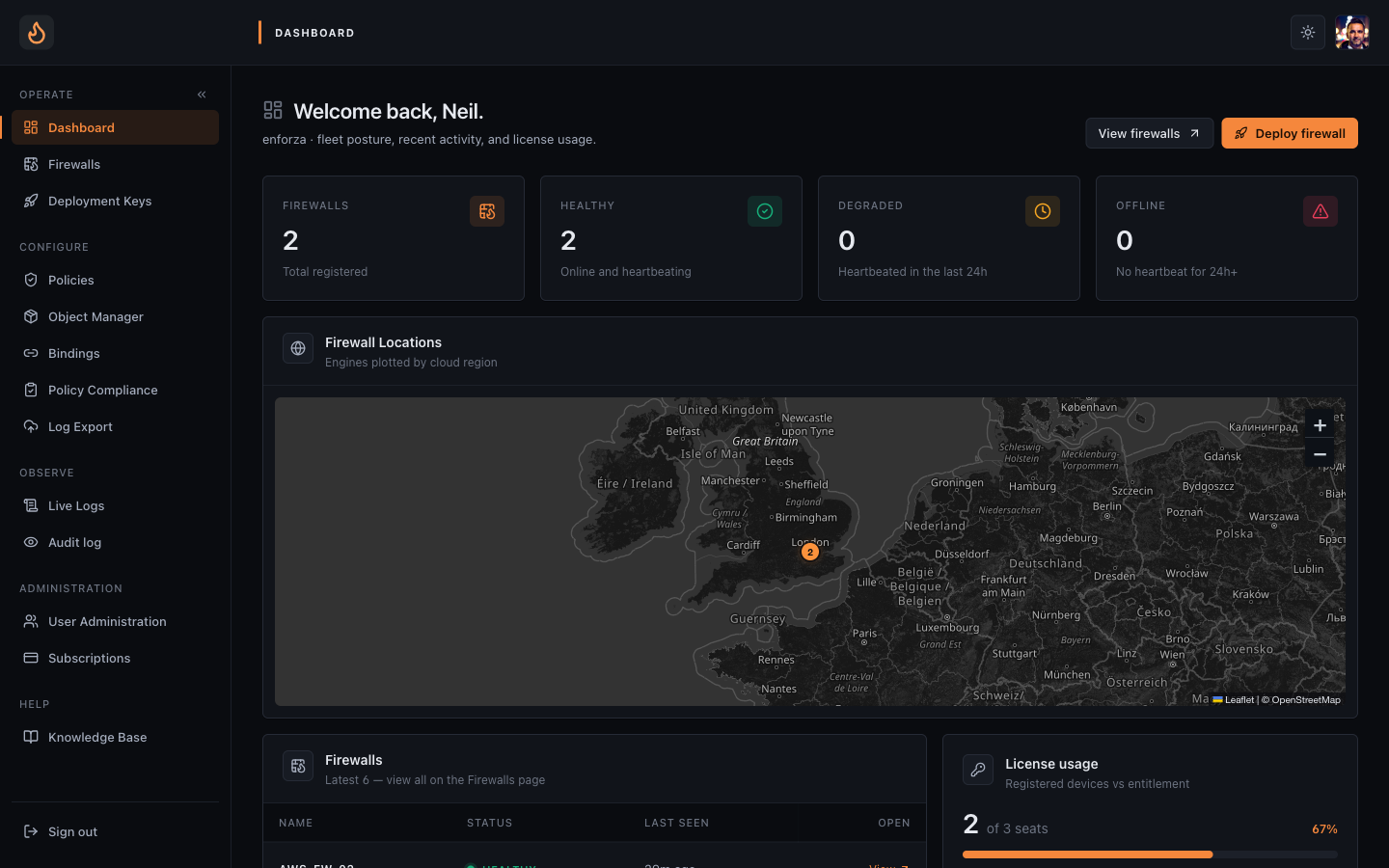Open Dashboard in the sidebar
1389x868 pixels.
coord(115,127)
